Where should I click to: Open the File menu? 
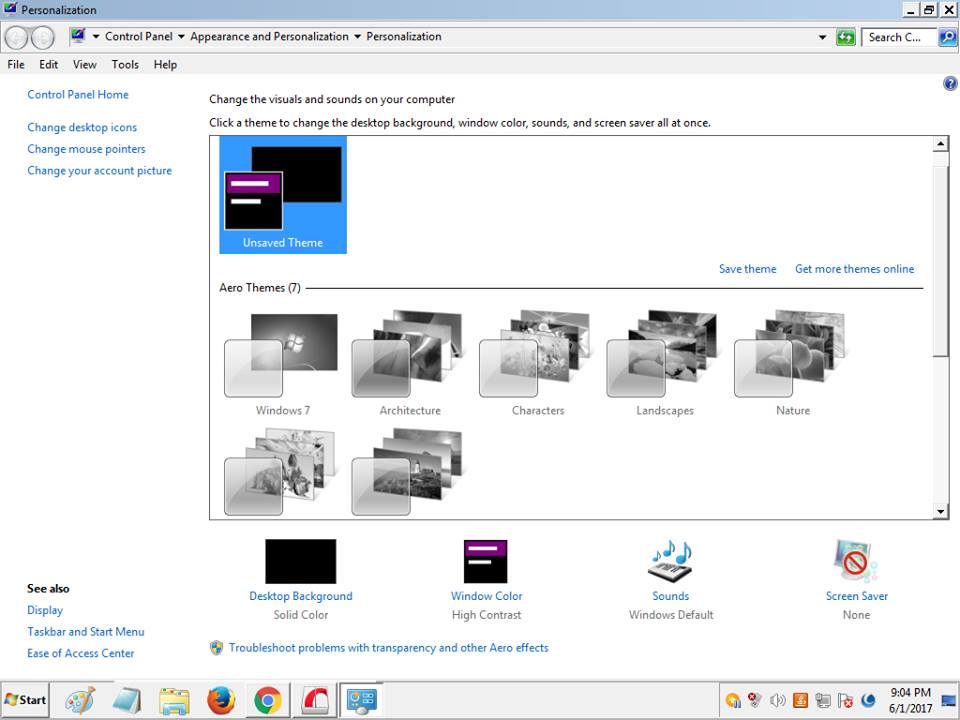coord(16,64)
